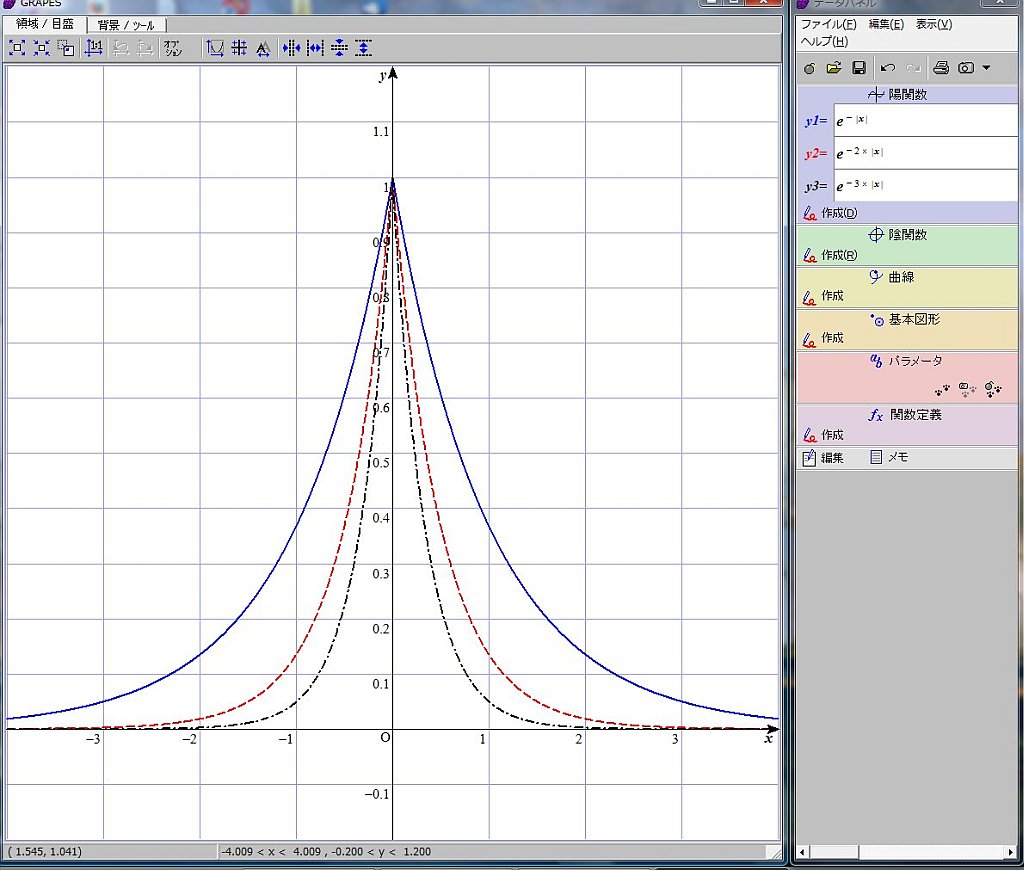Click the bomb reset icon
This screenshot has height=870, width=1024.
(809, 68)
